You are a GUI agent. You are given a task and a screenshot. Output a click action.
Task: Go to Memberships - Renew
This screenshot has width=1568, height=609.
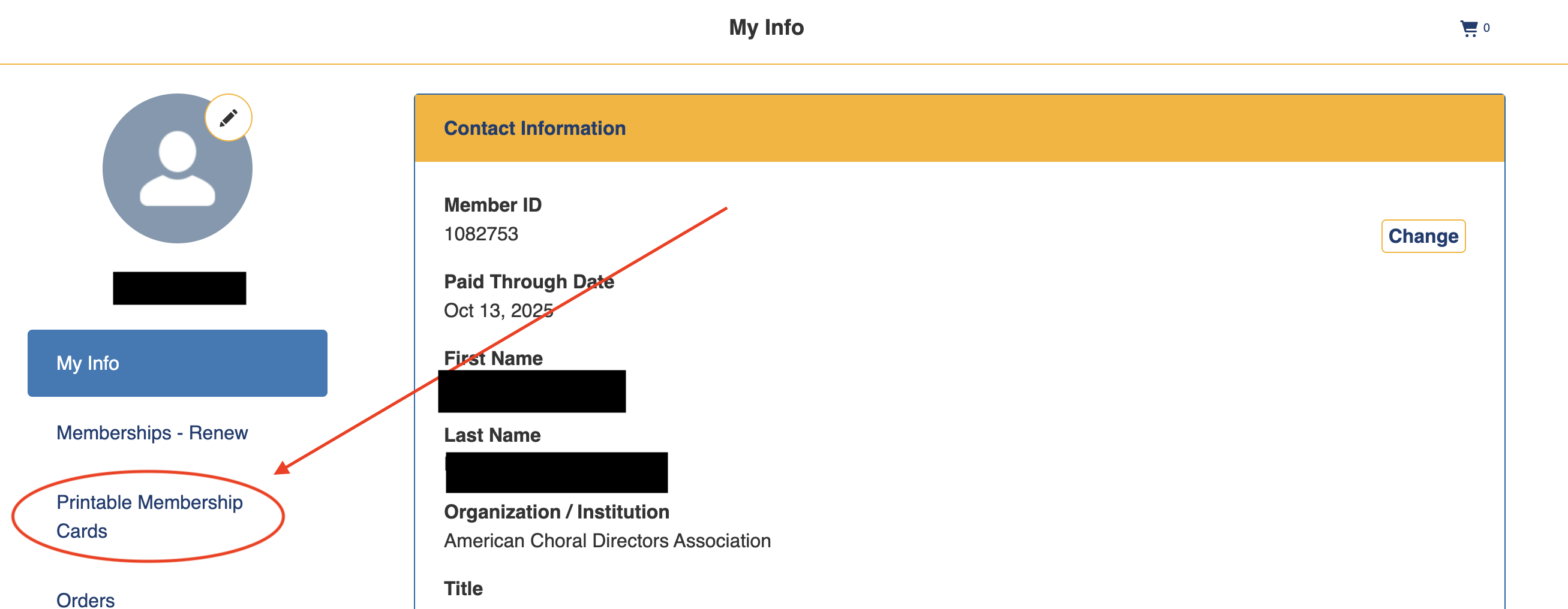click(152, 433)
